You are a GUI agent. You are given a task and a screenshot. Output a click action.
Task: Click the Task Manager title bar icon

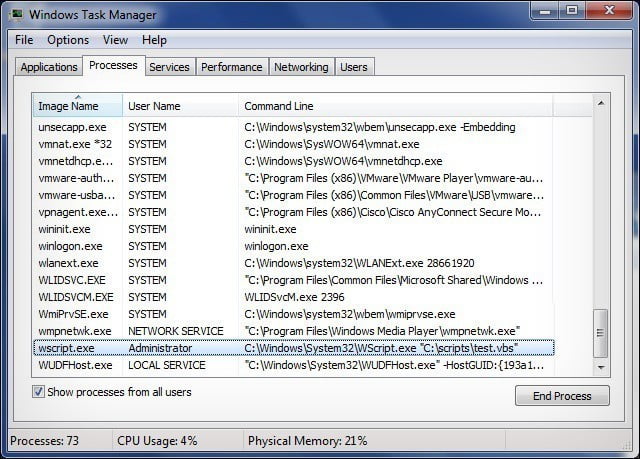17,15
